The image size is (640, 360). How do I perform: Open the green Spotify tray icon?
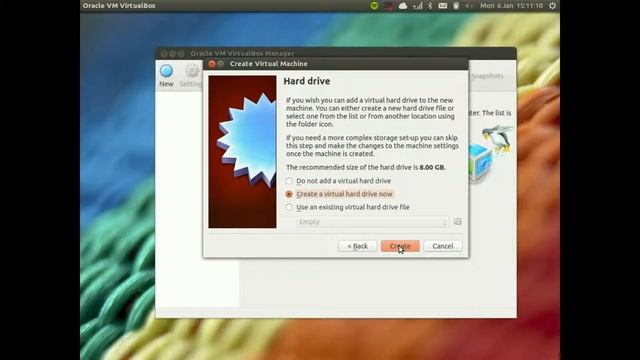click(374, 6)
